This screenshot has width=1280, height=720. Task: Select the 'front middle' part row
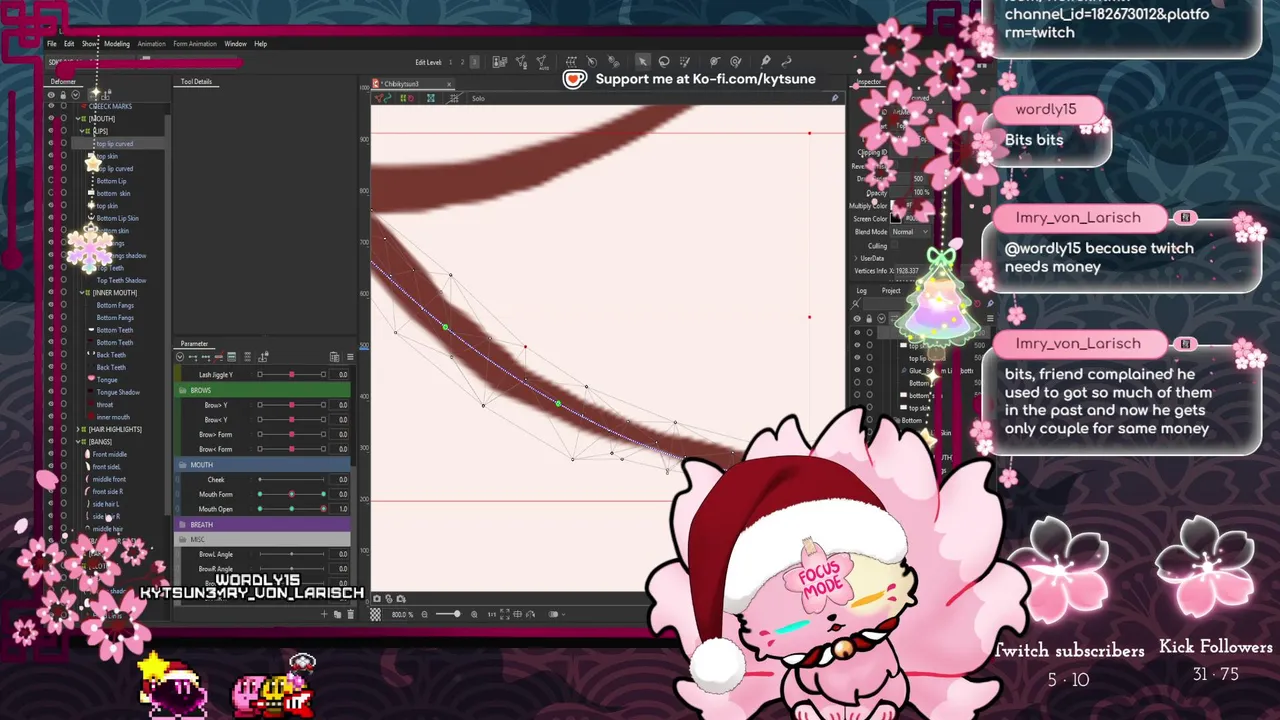point(109,454)
